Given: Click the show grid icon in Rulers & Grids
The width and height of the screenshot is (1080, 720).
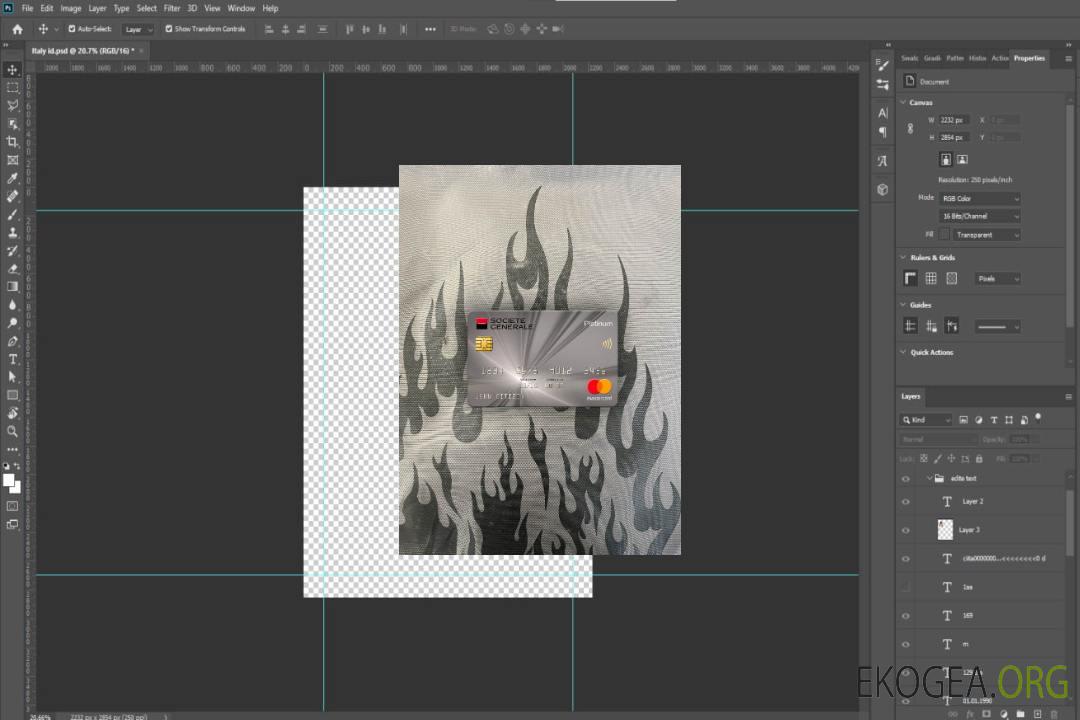Looking at the screenshot, I should point(930,278).
